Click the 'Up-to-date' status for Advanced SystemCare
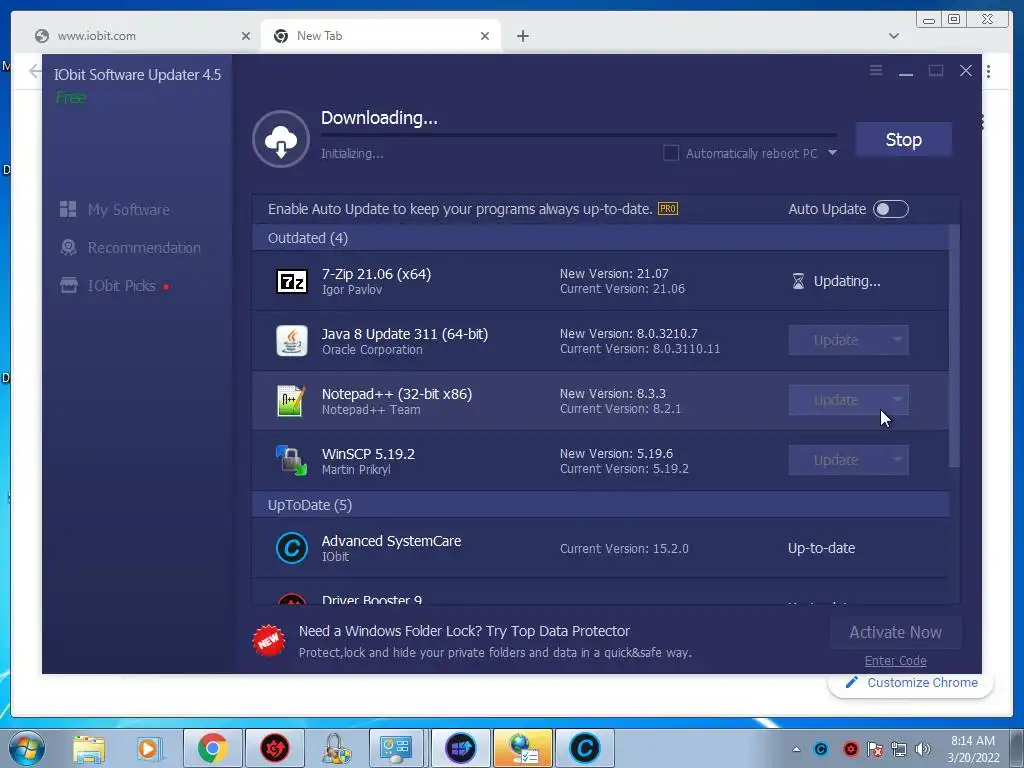Screen dimensions: 1024x768 [822, 548]
